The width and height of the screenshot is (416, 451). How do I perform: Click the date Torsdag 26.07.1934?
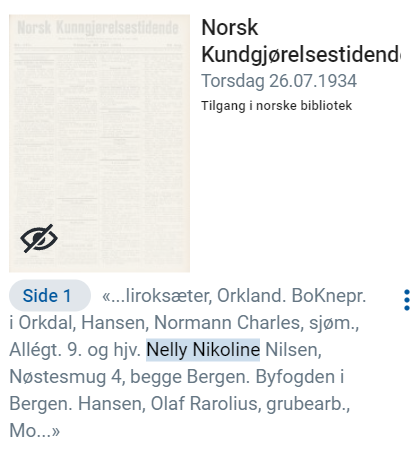tap(279, 81)
